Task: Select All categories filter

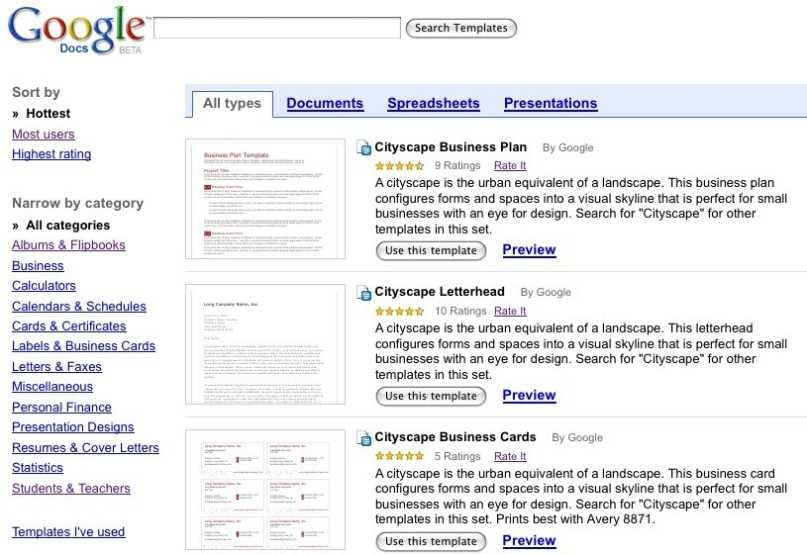Action: (x=68, y=225)
